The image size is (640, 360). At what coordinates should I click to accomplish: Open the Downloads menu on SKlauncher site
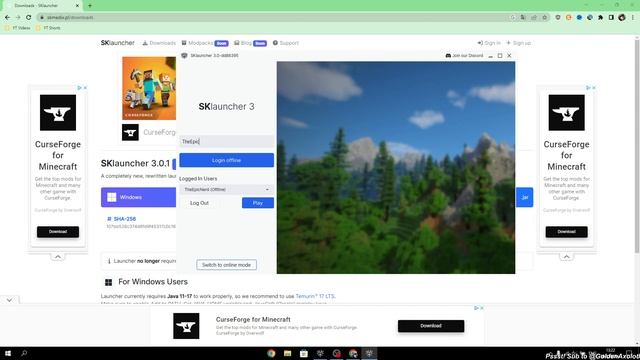159,43
